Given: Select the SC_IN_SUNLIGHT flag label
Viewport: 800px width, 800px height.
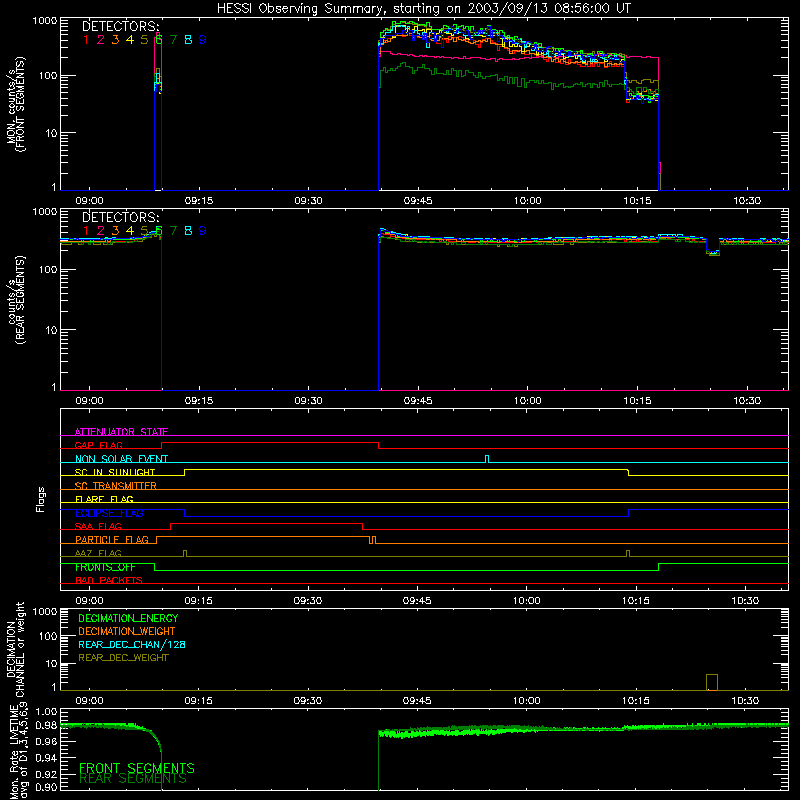Looking at the screenshot, I should (x=115, y=472).
